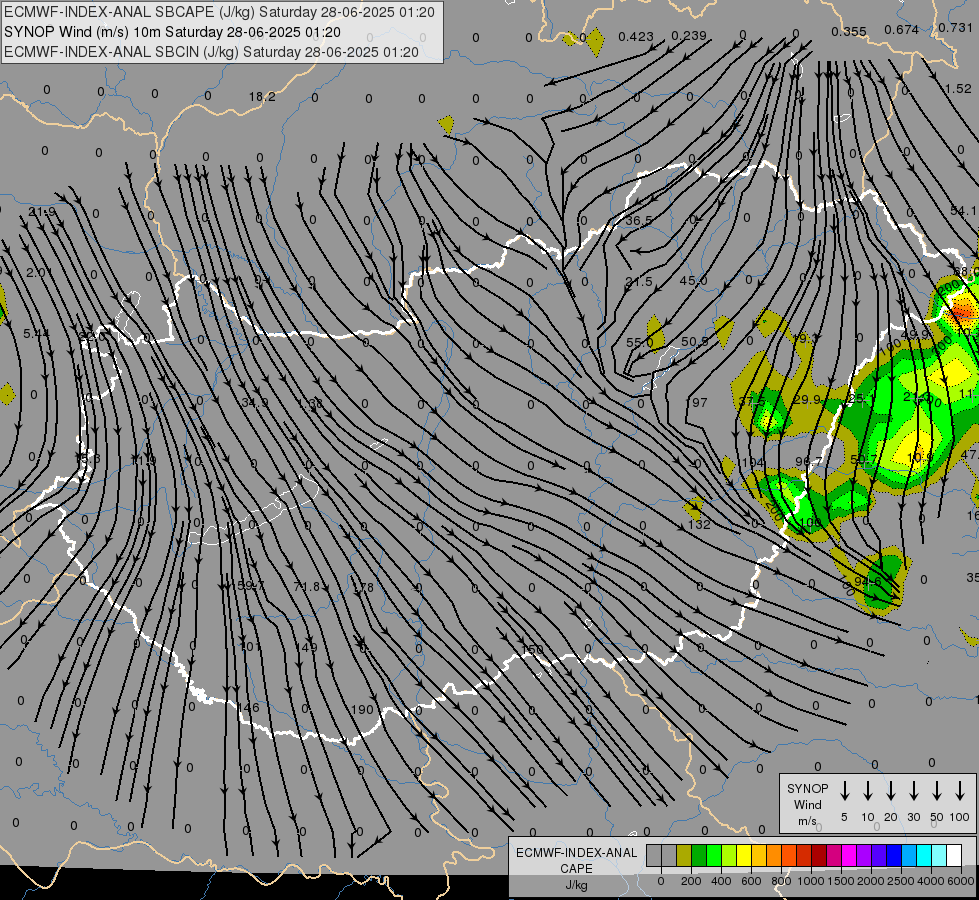The image size is (979, 900).
Task: Click the 100 m/s wind arrow in the SYNOP legend
Action: [x=960, y=791]
